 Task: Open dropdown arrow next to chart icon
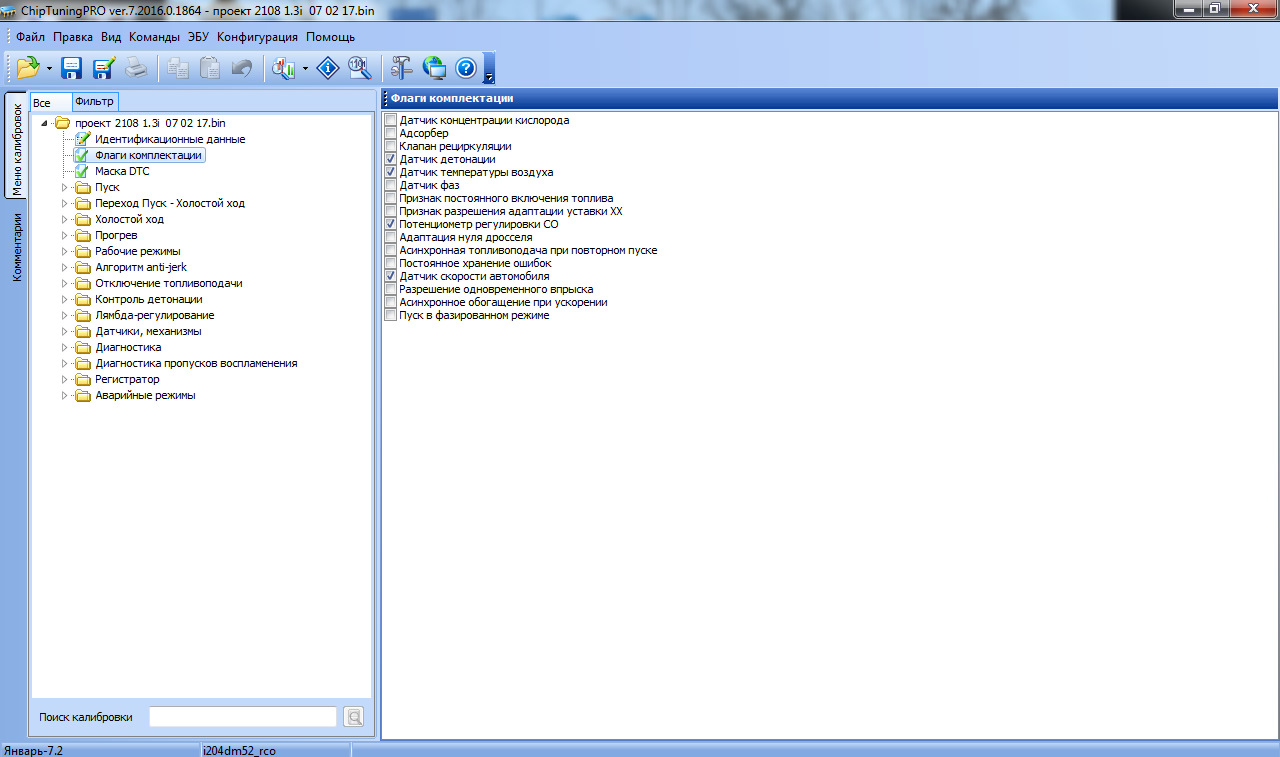(x=305, y=68)
